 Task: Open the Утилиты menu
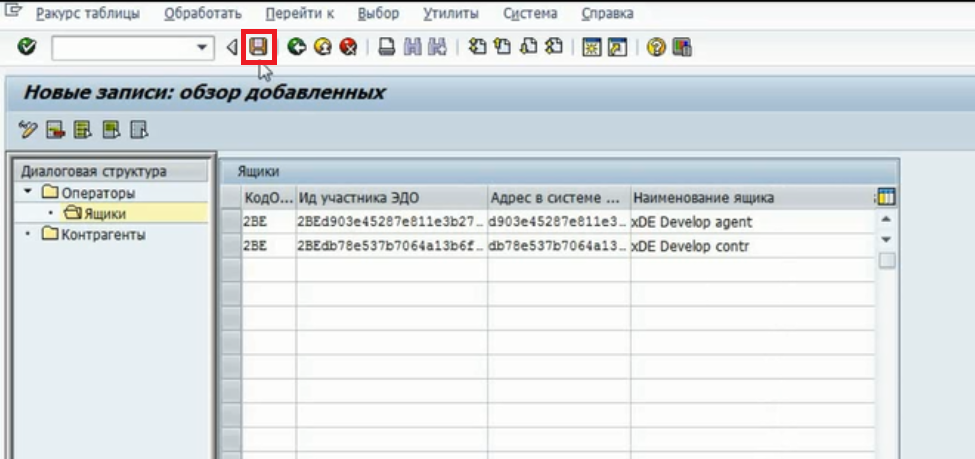[450, 14]
